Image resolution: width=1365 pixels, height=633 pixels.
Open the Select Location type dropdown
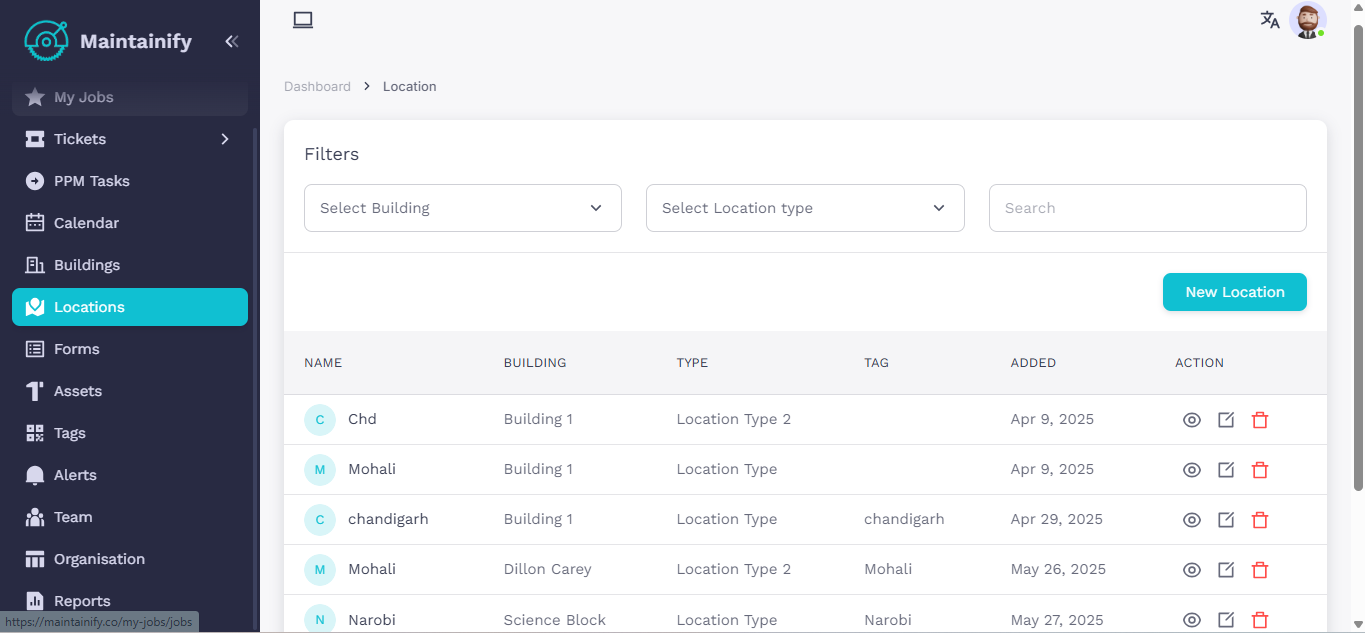805,208
